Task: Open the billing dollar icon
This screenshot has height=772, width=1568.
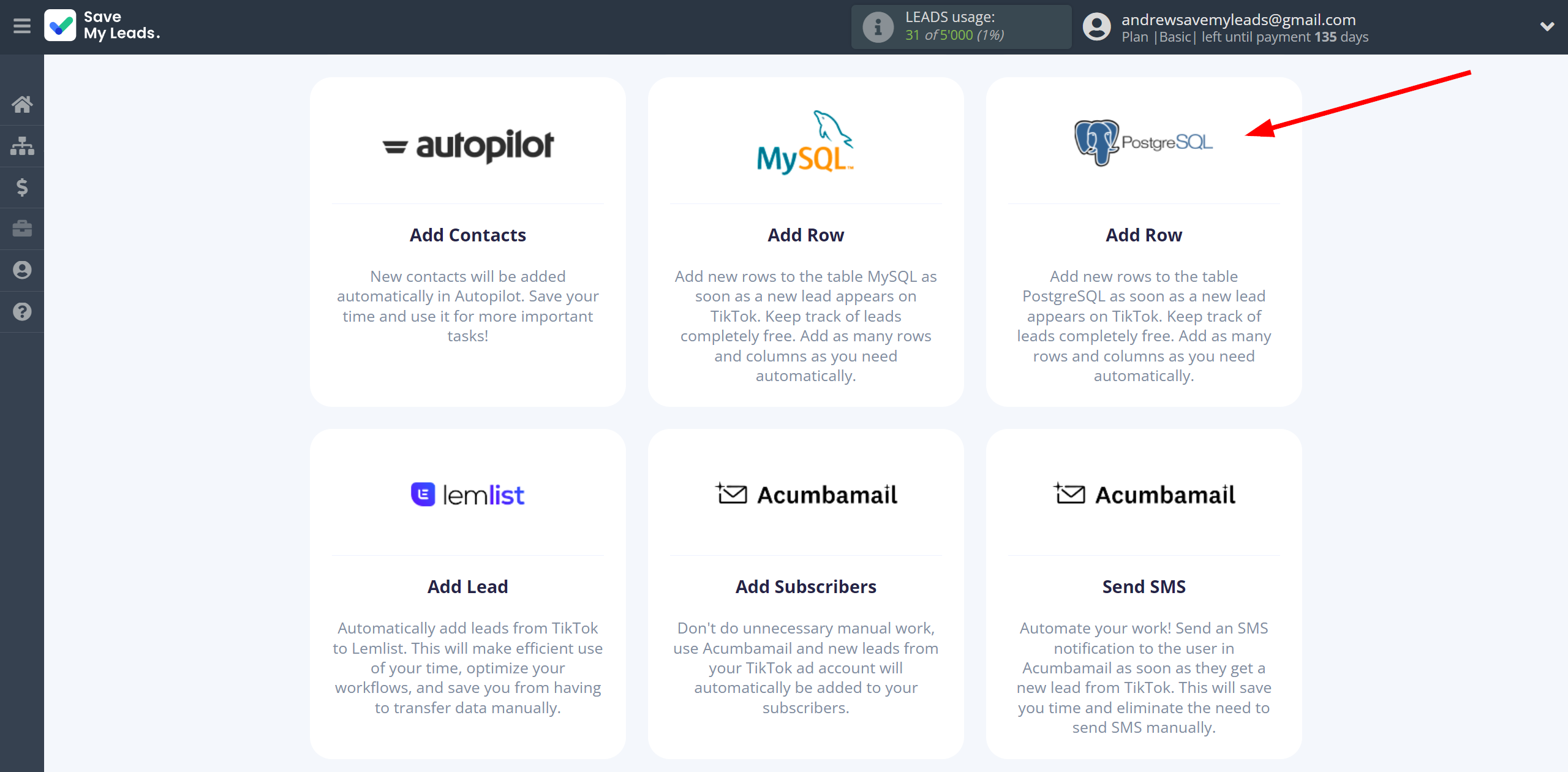Action: [x=22, y=187]
